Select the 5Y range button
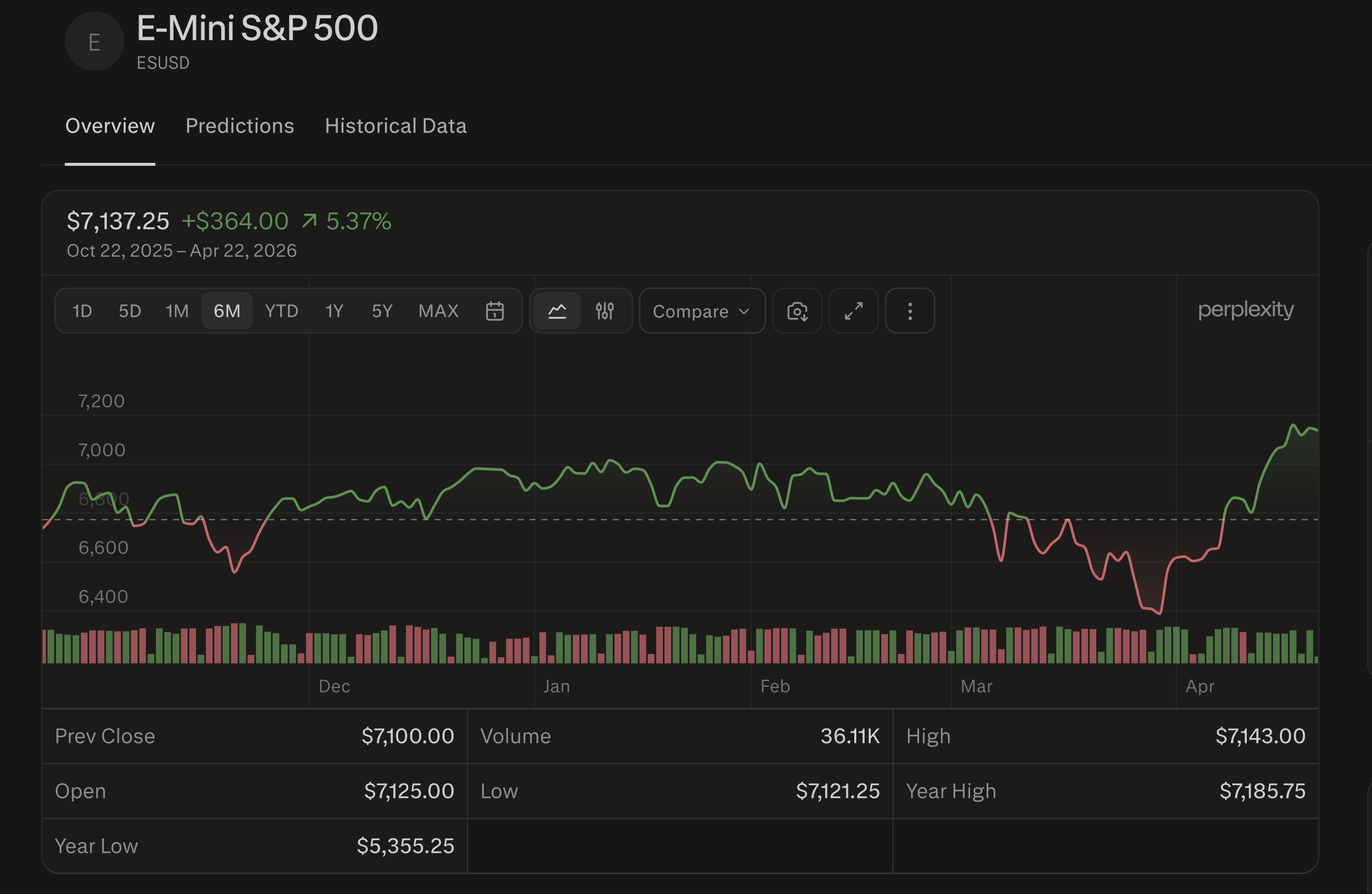 (382, 311)
